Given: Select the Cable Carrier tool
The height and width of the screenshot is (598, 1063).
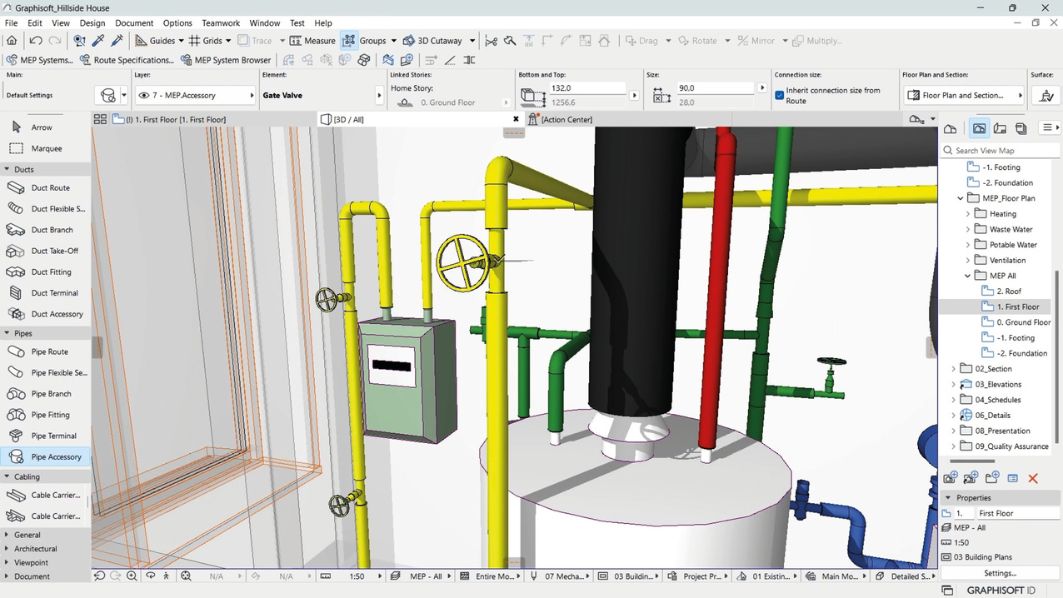Looking at the screenshot, I should (x=43, y=494).
